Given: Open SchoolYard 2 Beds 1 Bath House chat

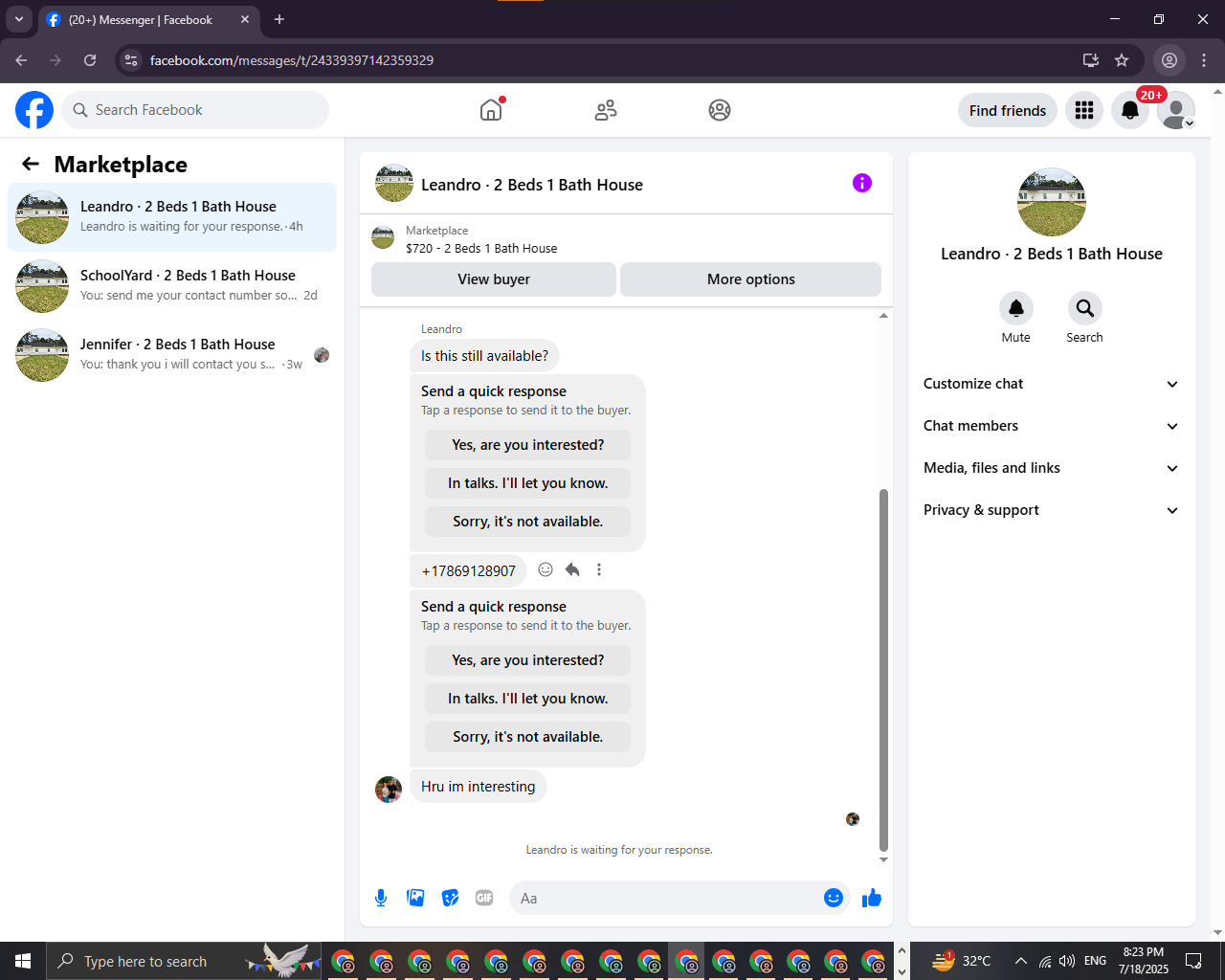Looking at the screenshot, I should click(172, 286).
